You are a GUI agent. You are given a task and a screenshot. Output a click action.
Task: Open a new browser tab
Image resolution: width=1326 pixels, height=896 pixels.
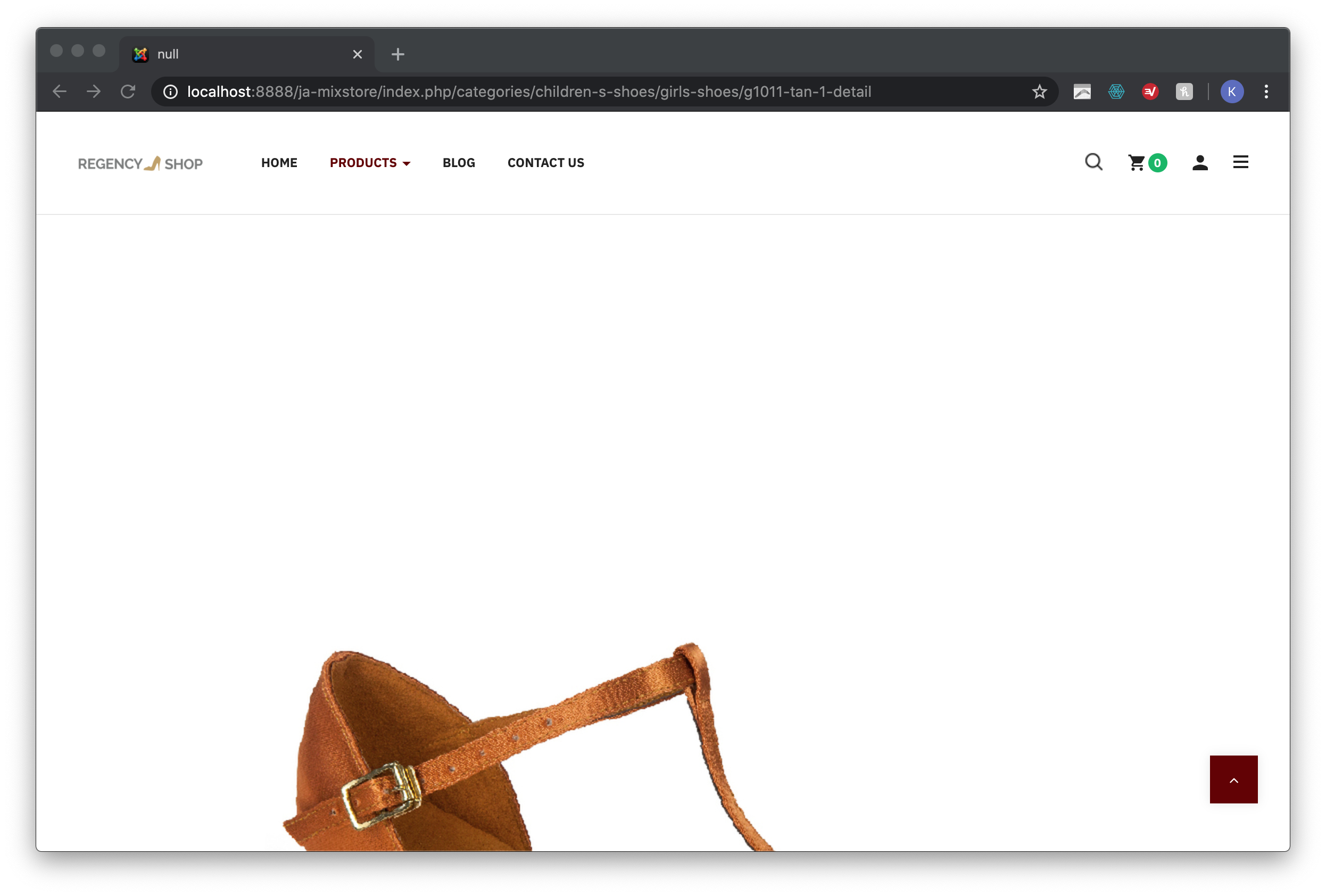coord(397,54)
